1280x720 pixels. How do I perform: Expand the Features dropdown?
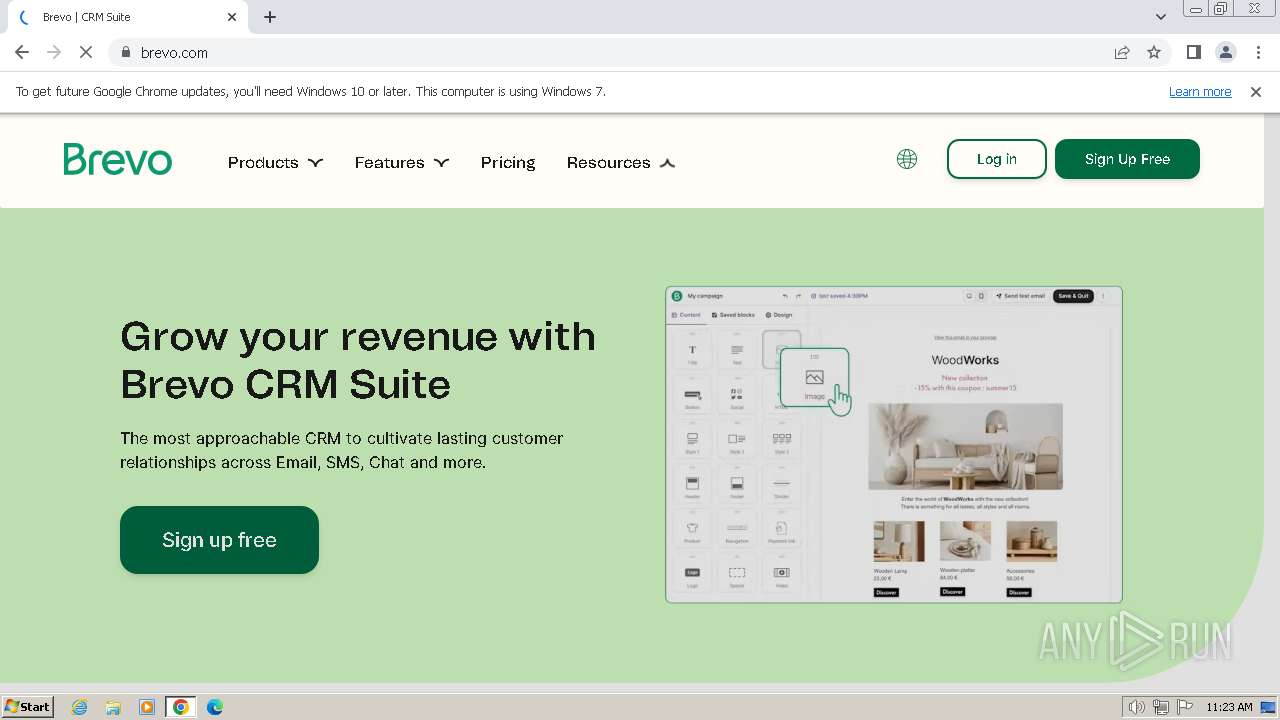(402, 162)
